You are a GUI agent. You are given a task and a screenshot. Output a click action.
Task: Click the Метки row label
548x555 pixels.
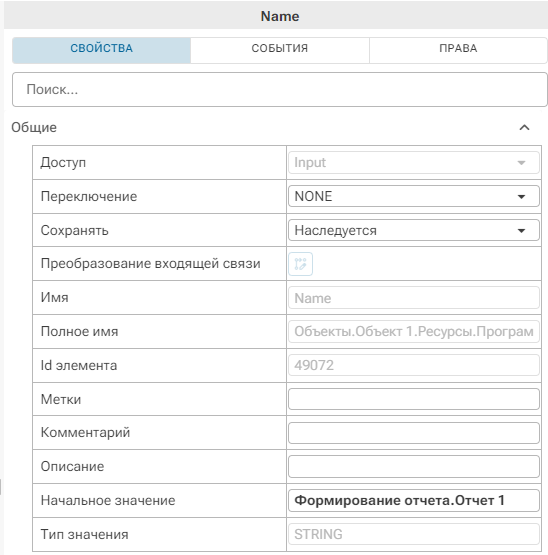pos(61,399)
